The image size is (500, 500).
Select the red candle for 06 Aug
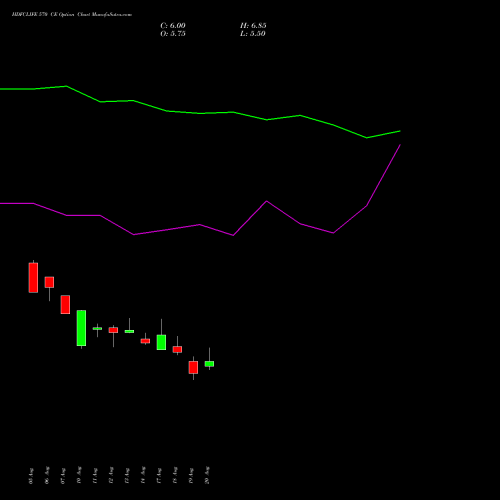click(49, 282)
